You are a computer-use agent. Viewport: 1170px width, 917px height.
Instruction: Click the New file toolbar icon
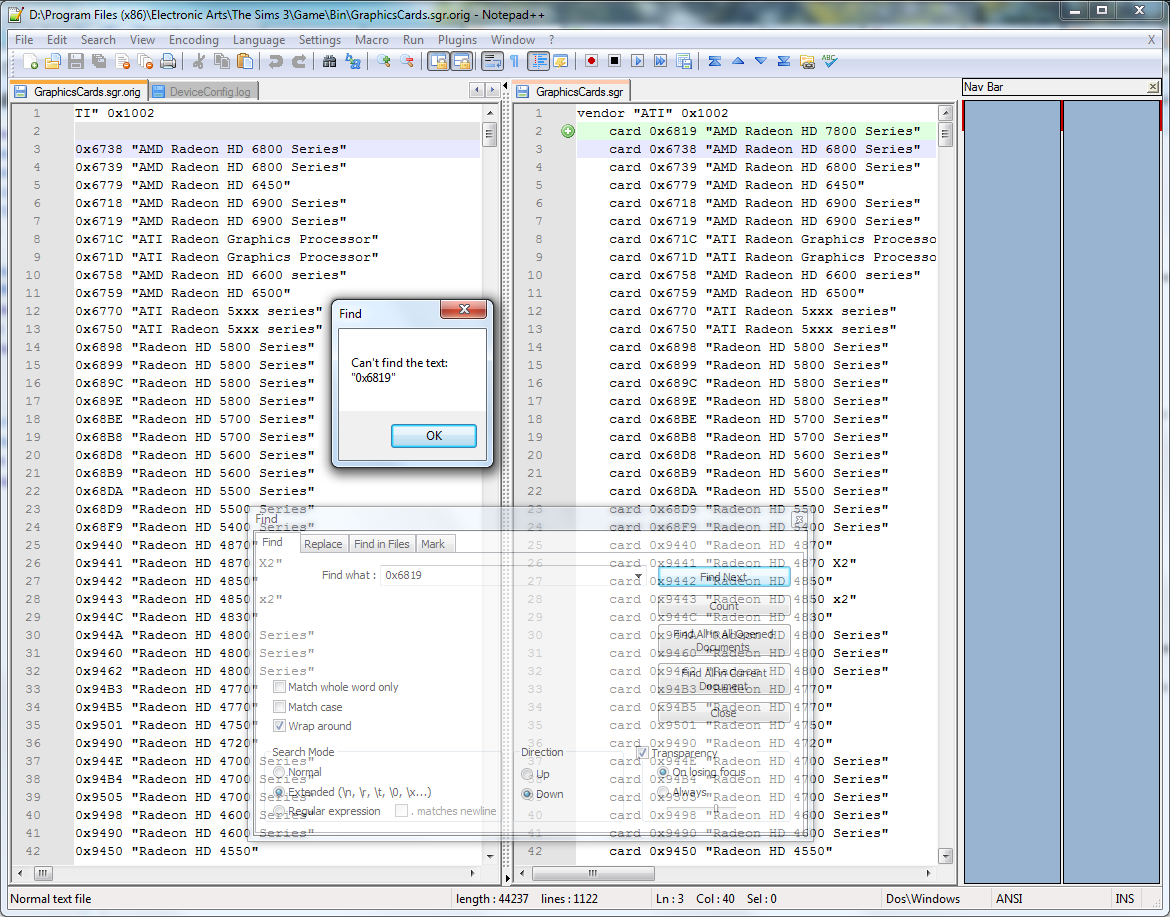[30, 61]
